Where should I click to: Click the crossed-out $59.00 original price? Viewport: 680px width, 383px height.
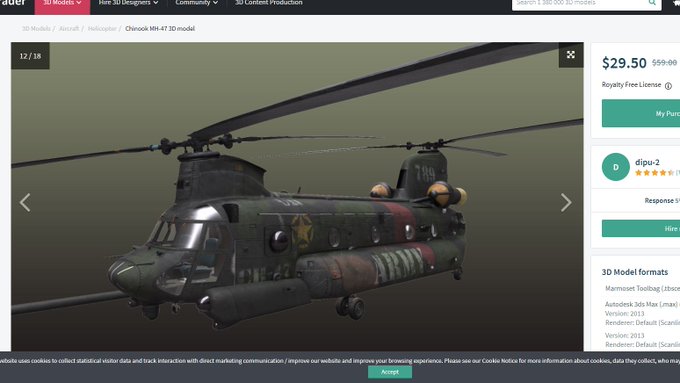click(664, 63)
